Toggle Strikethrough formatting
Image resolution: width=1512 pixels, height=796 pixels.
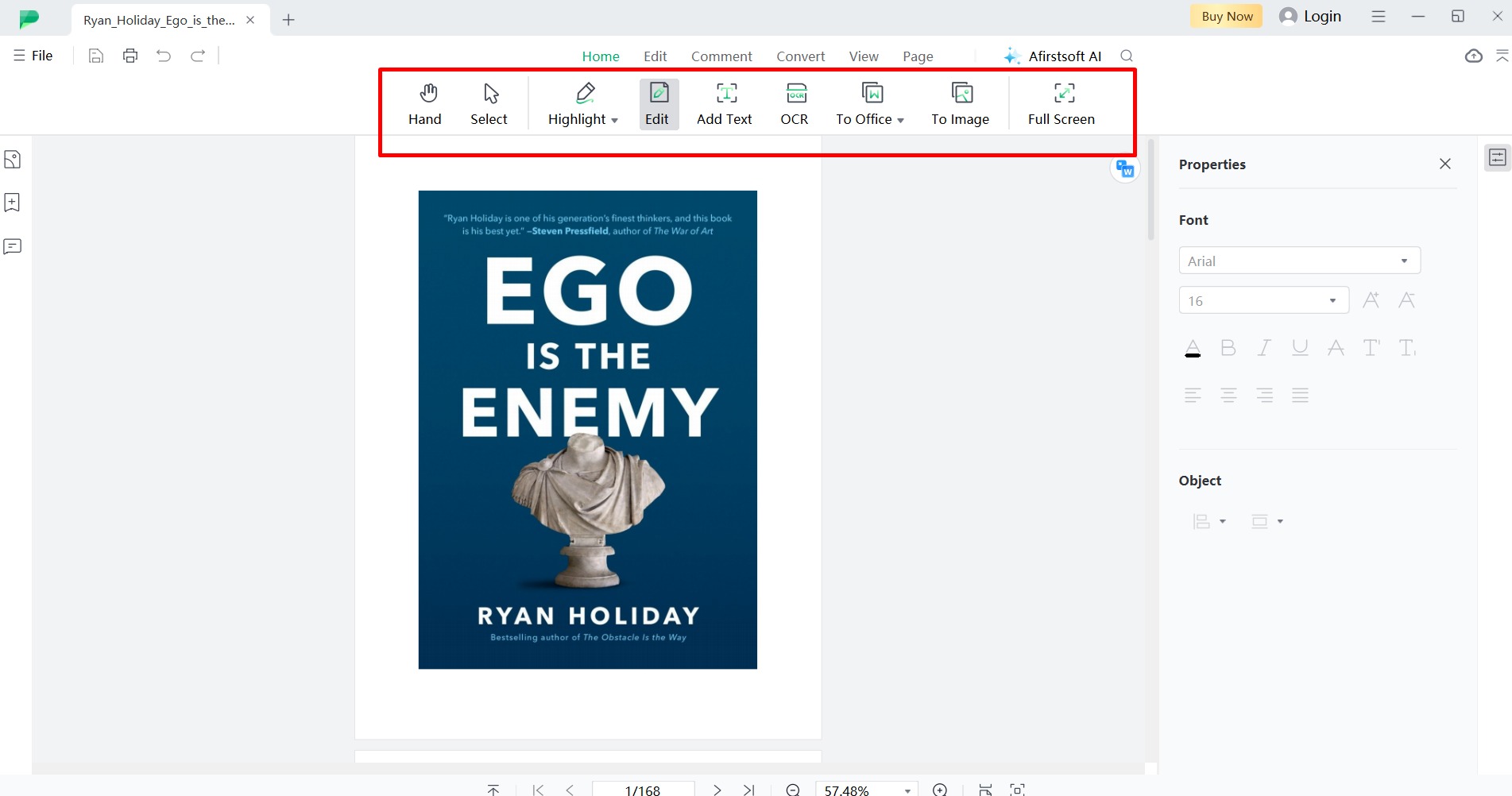1336,348
